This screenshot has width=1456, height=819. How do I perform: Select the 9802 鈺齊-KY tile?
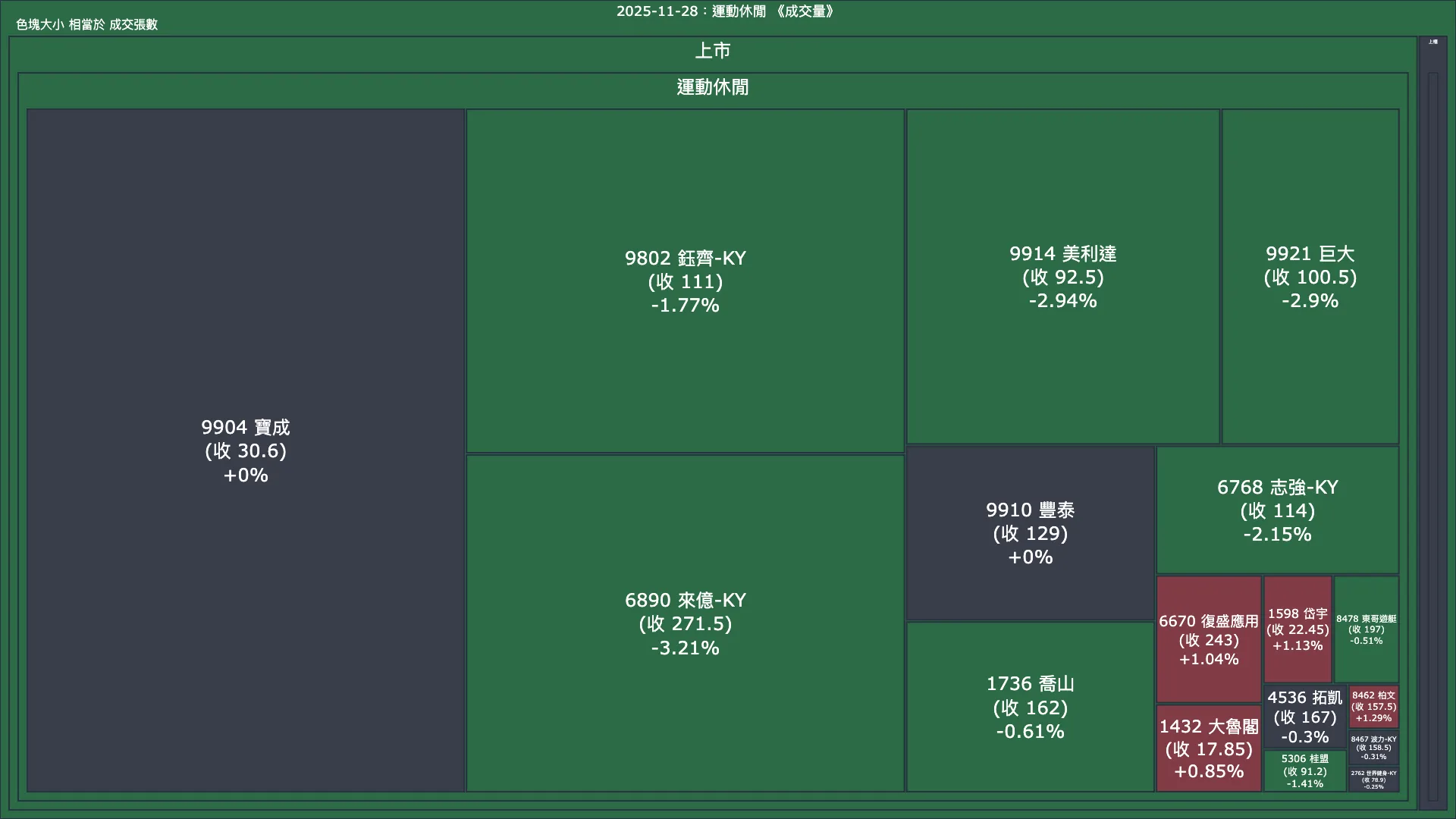tap(685, 281)
